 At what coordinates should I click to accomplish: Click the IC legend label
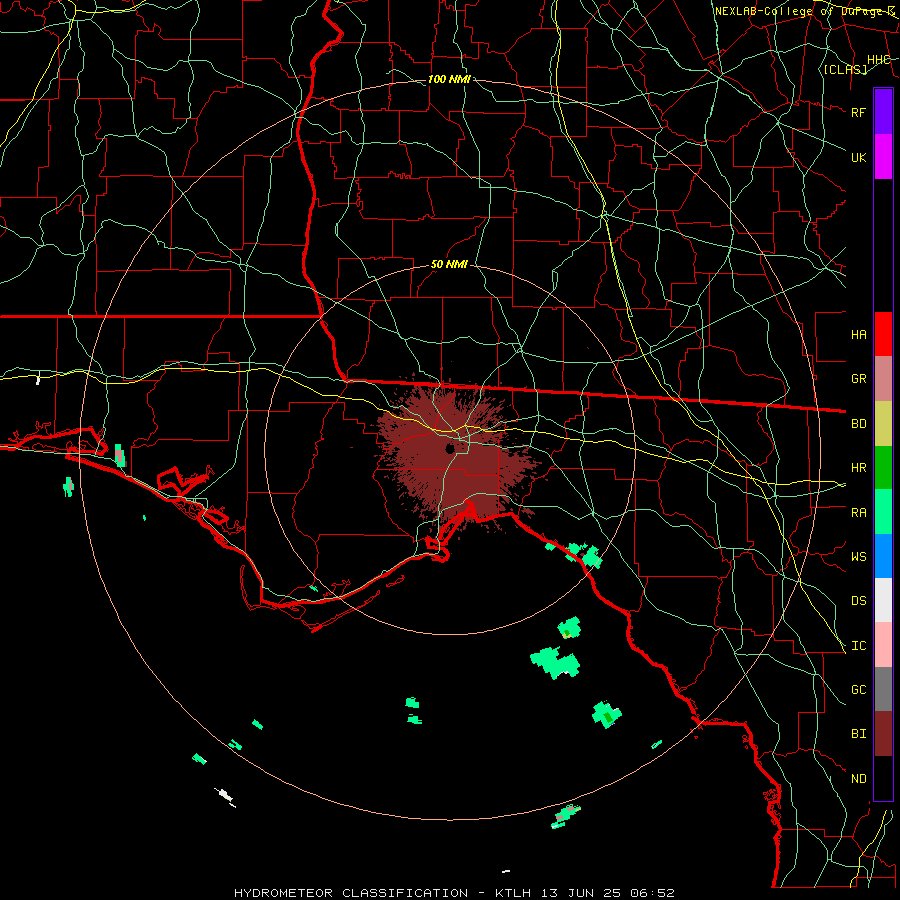click(858, 646)
